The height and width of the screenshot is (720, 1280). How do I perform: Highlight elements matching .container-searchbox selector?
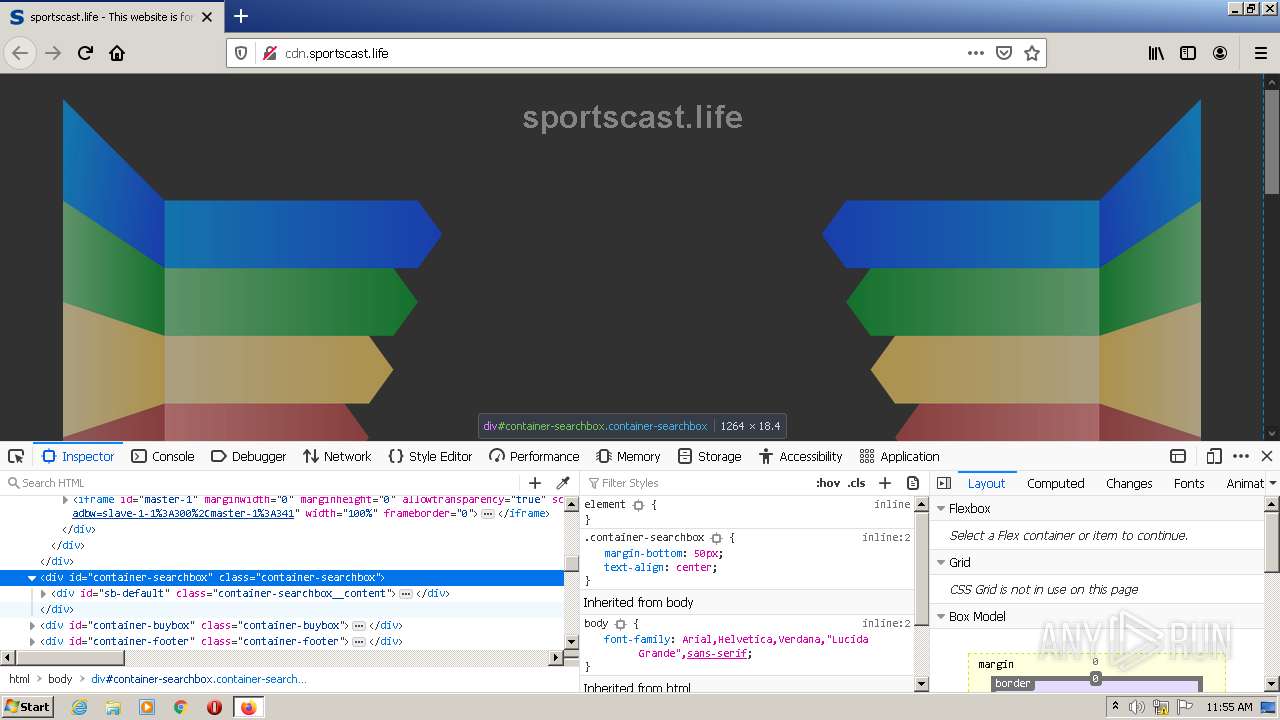coord(716,537)
